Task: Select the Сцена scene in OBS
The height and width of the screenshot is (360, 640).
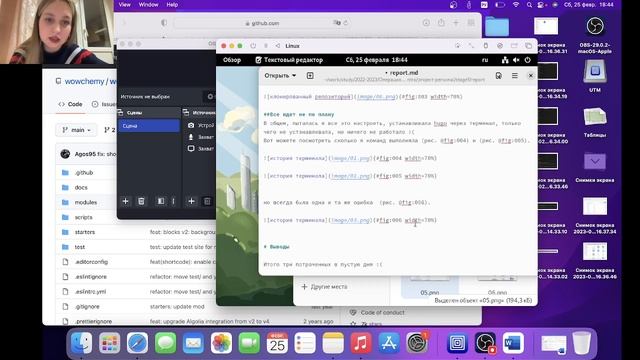Action: point(149,126)
